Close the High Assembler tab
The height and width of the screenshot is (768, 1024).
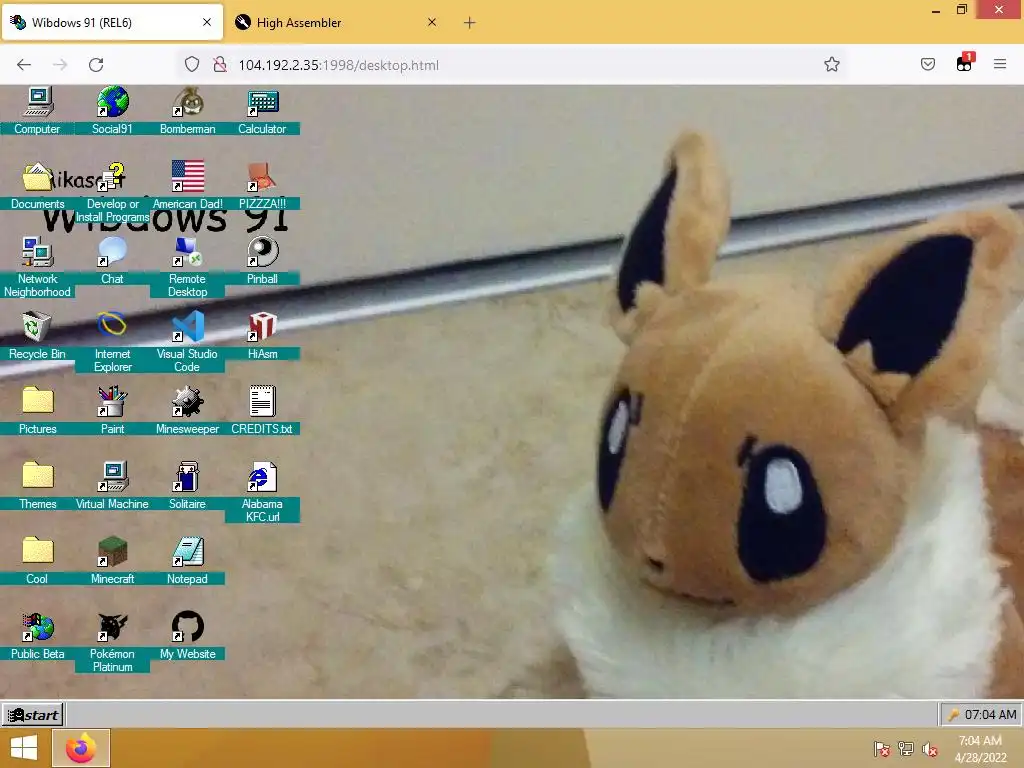tap(432, 22)
